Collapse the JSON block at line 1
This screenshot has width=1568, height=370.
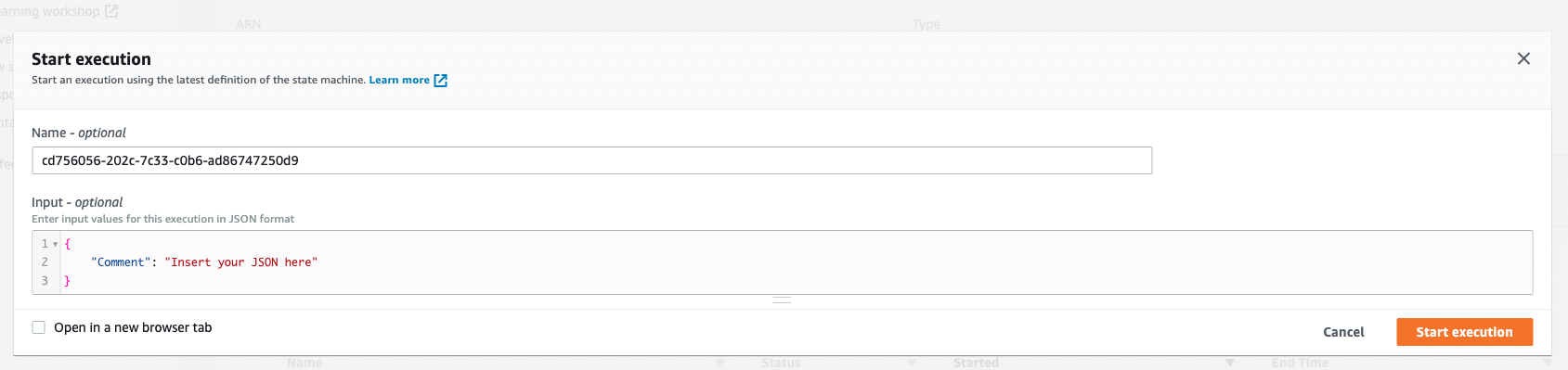point(56,244)
